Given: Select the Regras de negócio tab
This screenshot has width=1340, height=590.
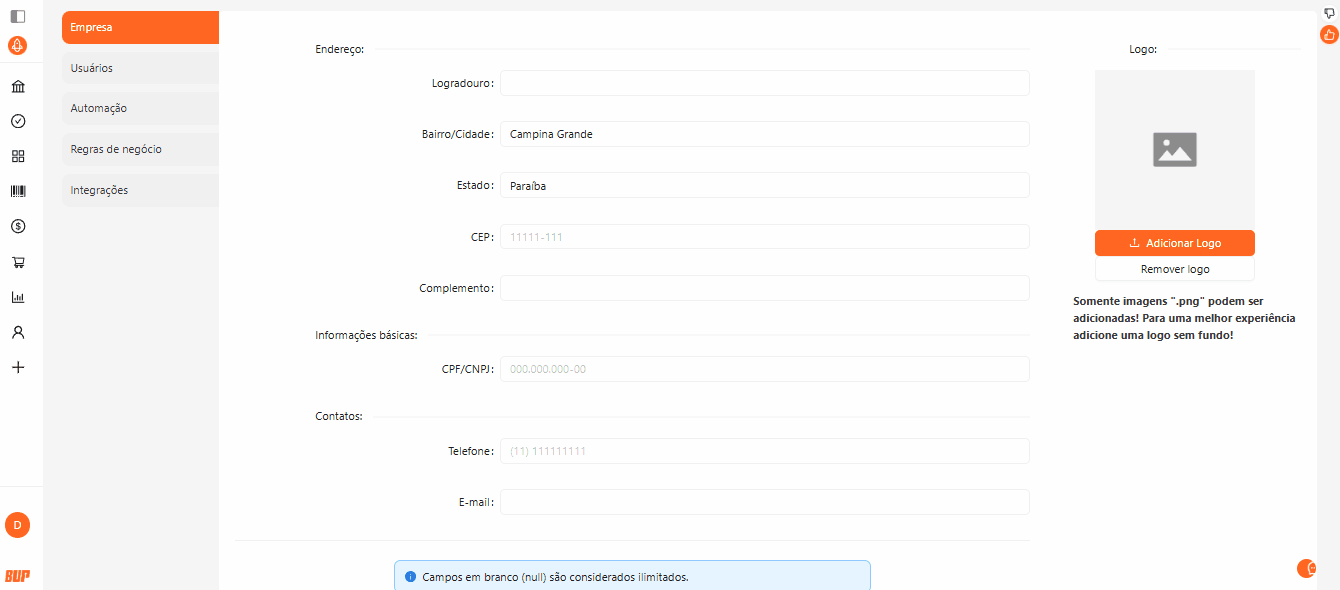Looking at the screenshot, I should [140, 149].
